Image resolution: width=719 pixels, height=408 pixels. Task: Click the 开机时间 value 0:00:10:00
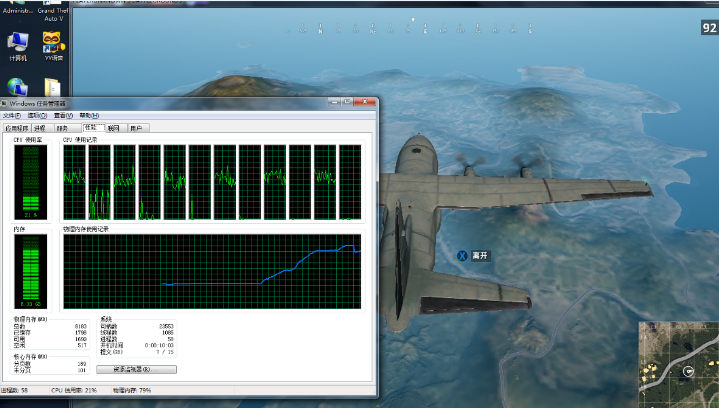click(159, 346)
